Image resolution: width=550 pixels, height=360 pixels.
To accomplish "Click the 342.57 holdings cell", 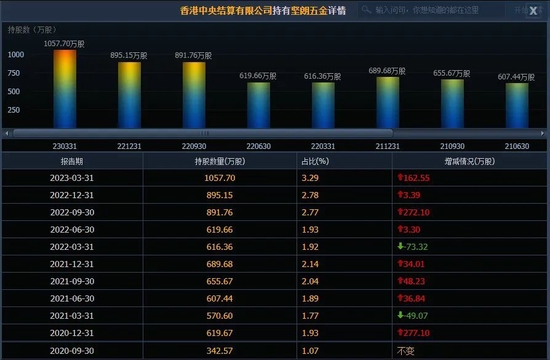I will tap(220, 351).
